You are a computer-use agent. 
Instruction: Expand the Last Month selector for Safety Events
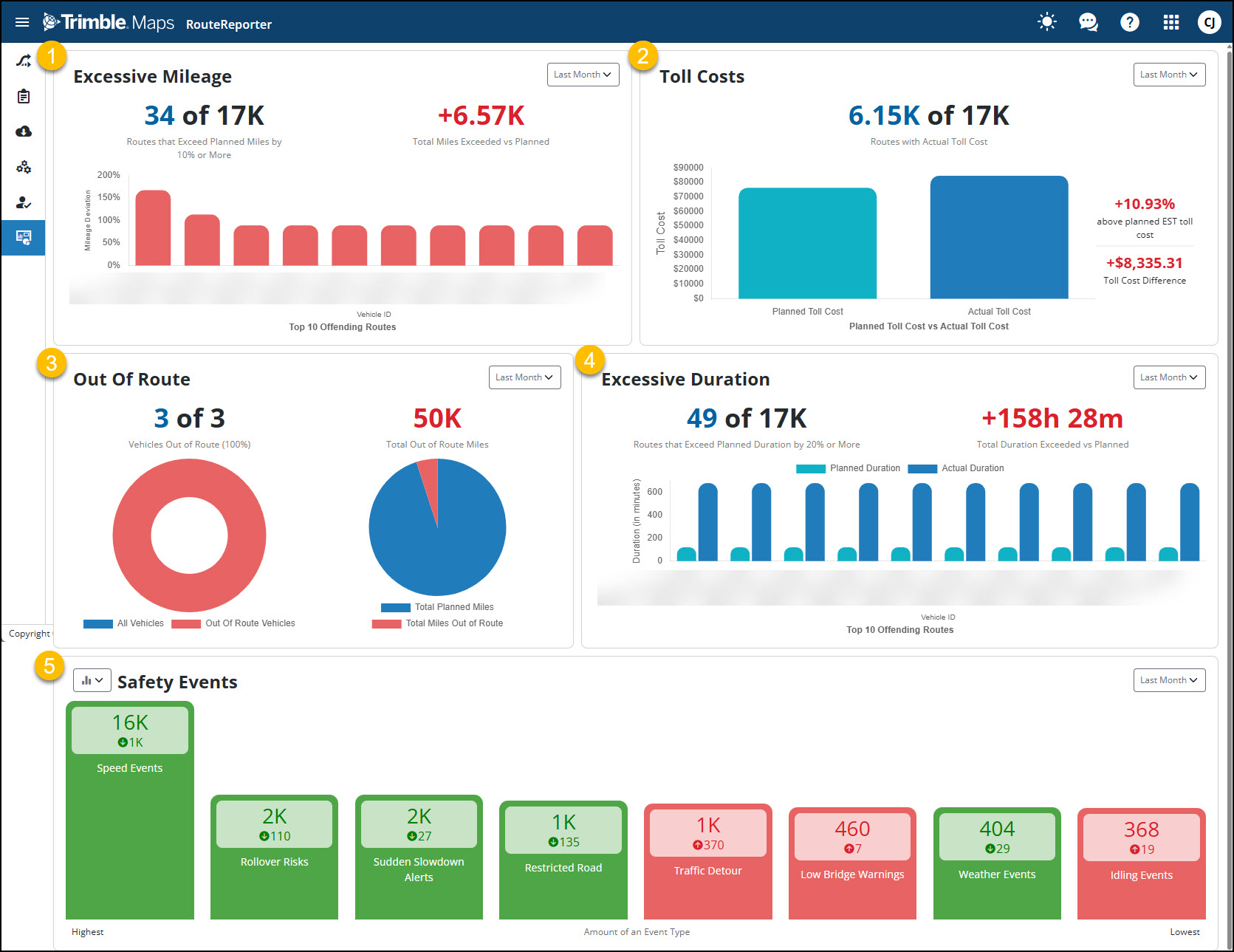coord(1169,679)
